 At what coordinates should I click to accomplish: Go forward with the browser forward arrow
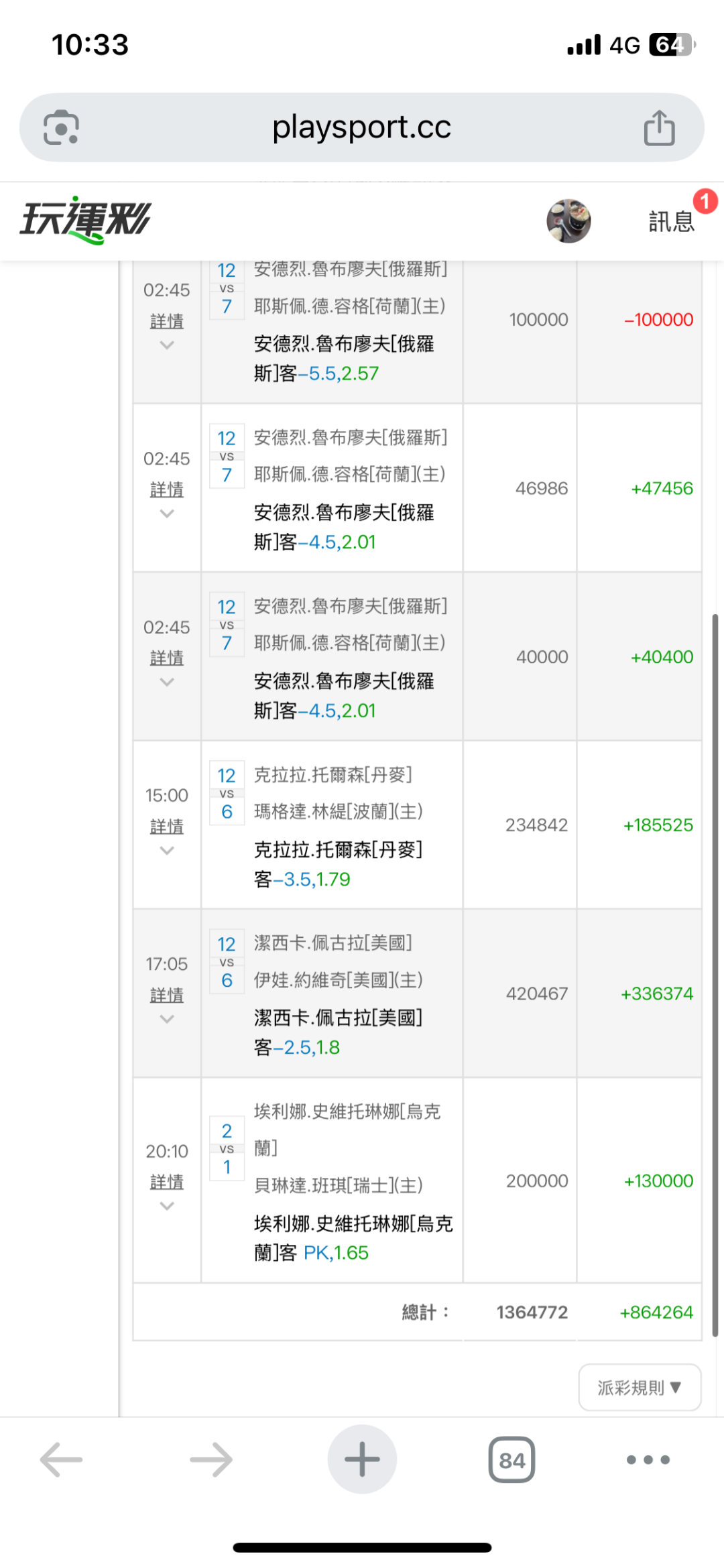pyautogui.click(x=211, y=1459)
